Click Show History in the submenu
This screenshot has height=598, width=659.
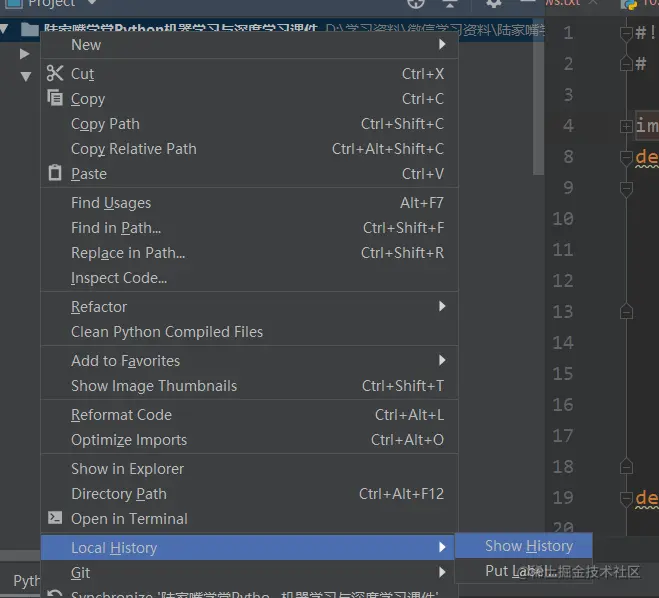[x=524, y=545]
